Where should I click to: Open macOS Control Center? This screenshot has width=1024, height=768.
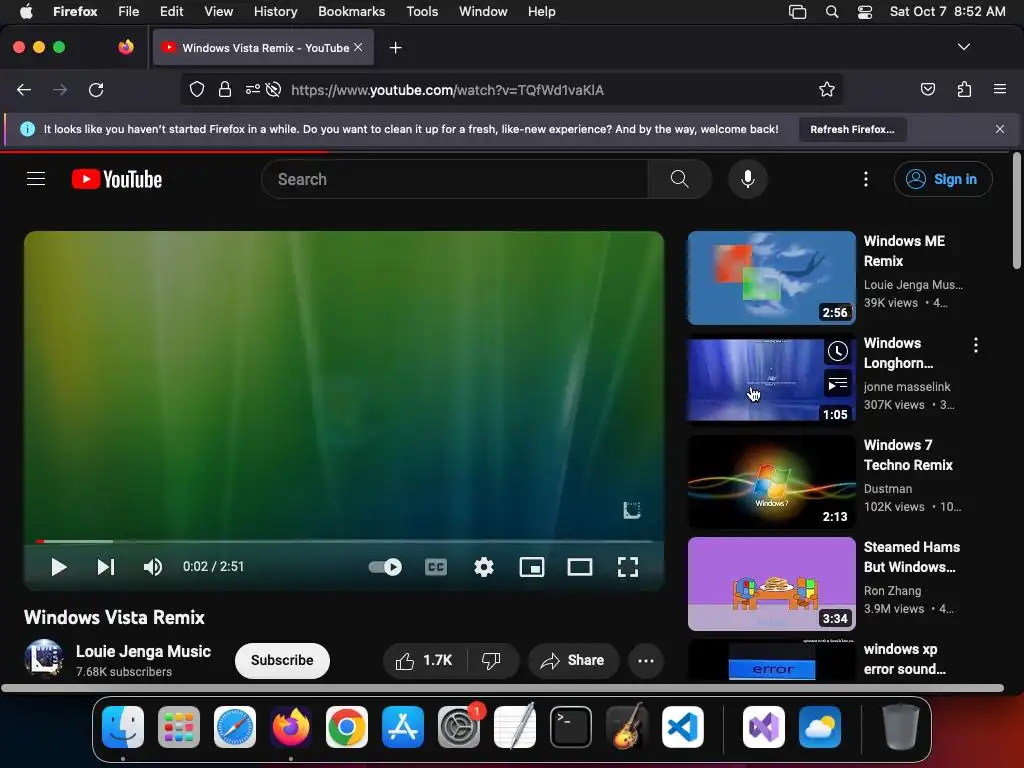865,11
